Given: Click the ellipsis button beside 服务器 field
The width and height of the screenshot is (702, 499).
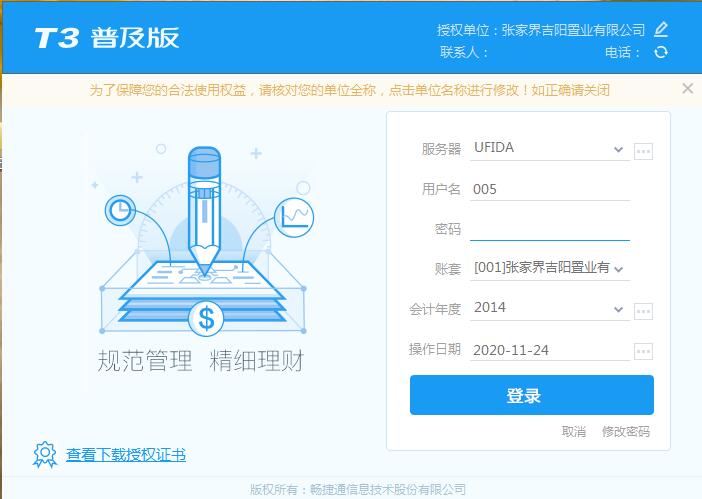Looking at the screenshot, I should 643,151.
